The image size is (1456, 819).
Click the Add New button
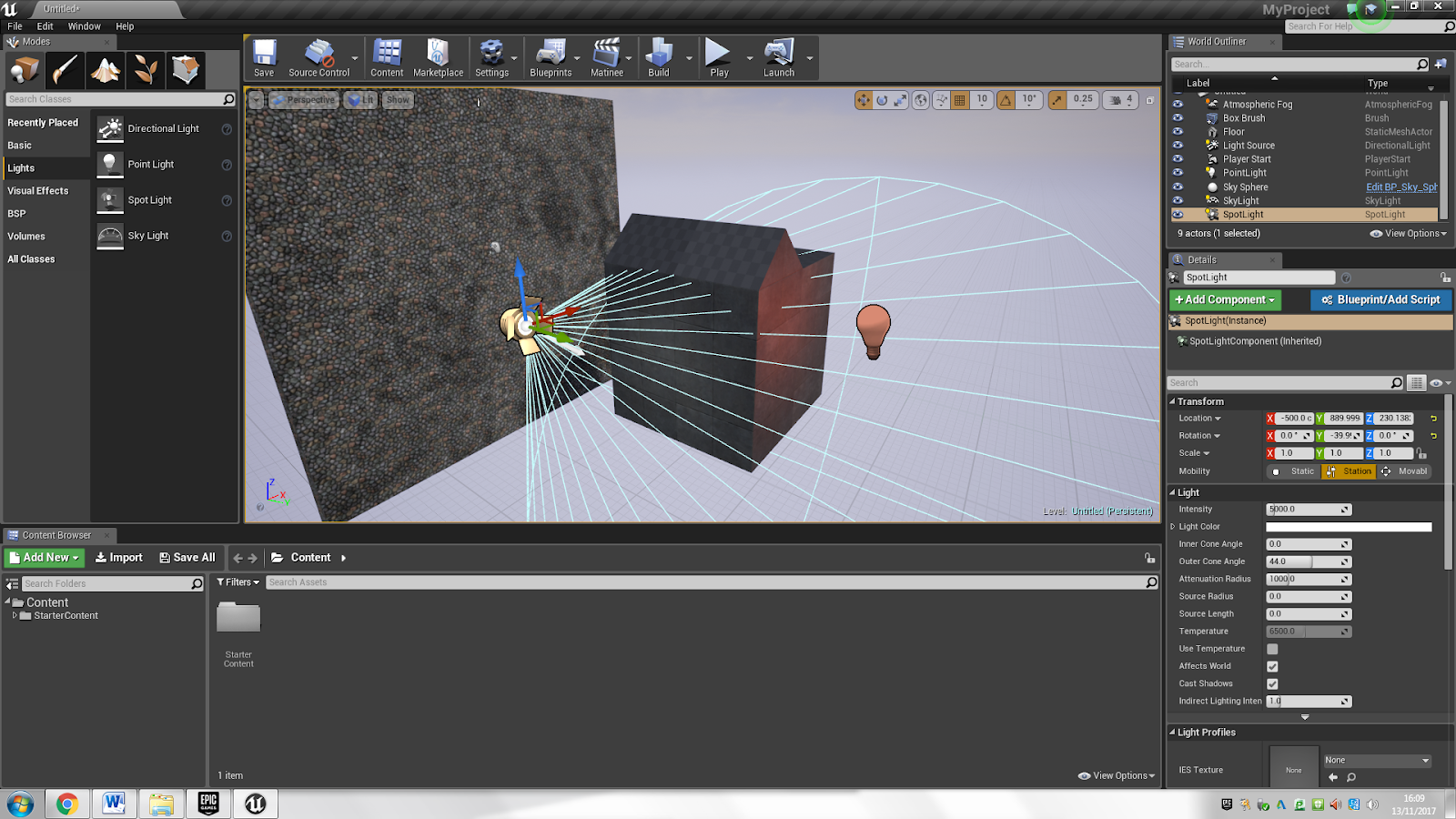pos(45,558)
